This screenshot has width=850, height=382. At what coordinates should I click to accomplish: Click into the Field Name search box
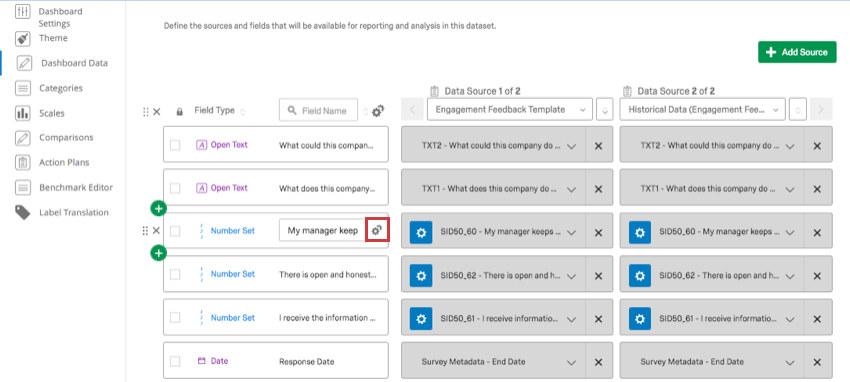tap(318, 110)
